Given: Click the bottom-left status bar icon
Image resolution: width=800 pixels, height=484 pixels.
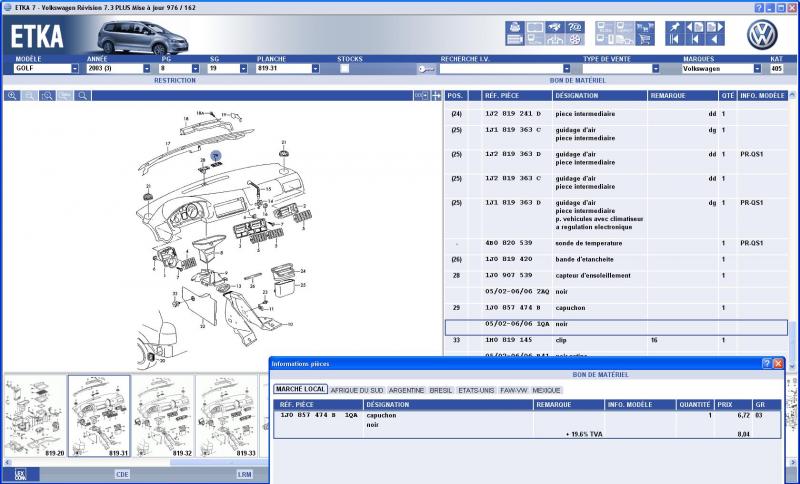Looking at the screenshot, I should coord(21,474).
